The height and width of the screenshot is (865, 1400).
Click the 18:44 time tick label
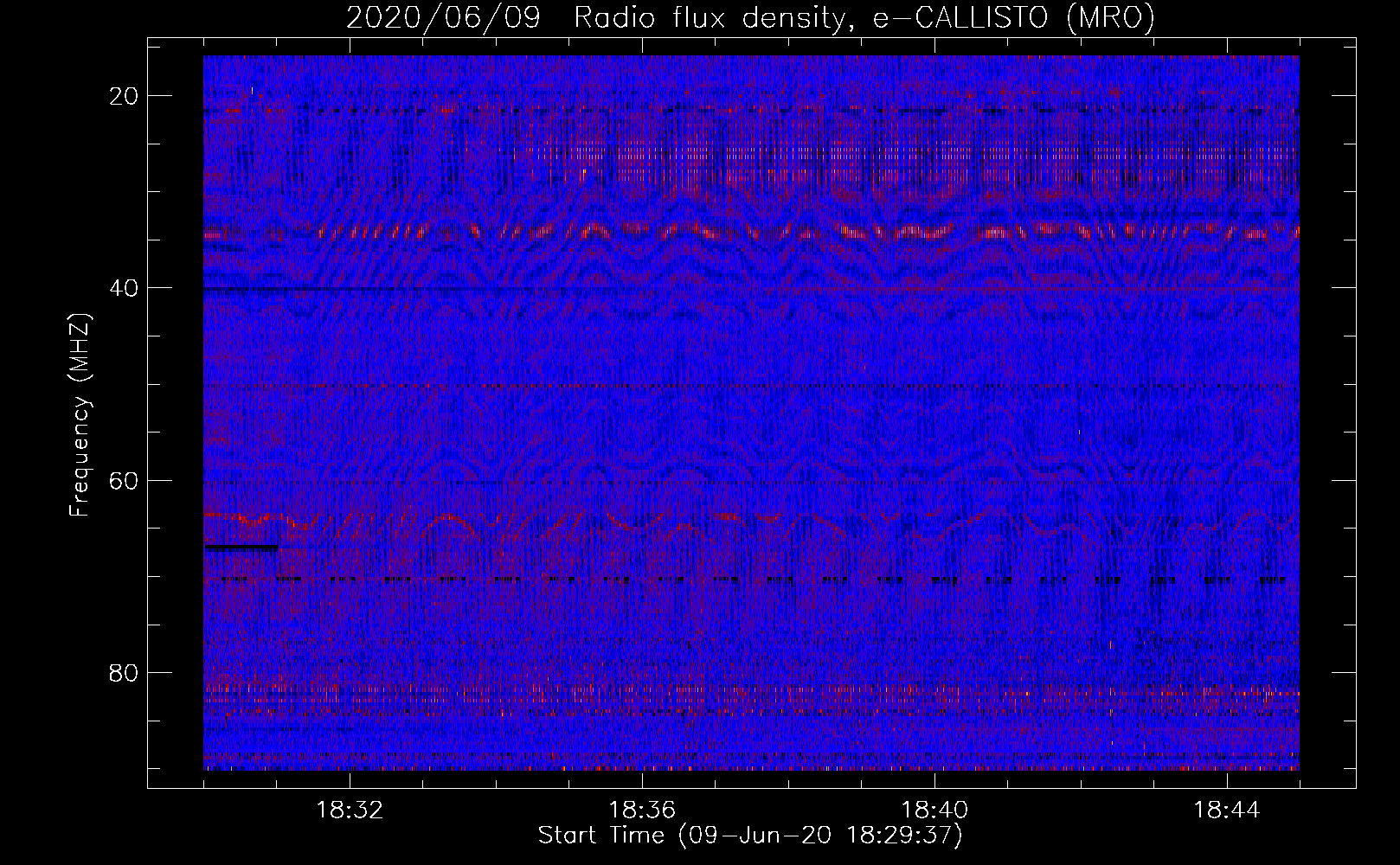click(1227, 811)
